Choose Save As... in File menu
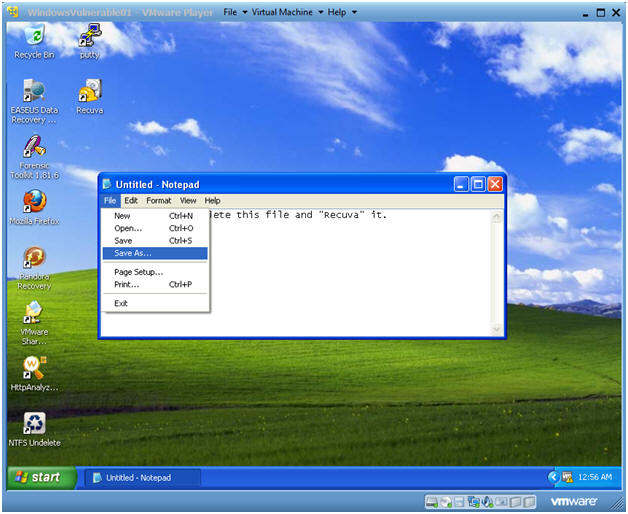The image size is (628, 514). 155,253
